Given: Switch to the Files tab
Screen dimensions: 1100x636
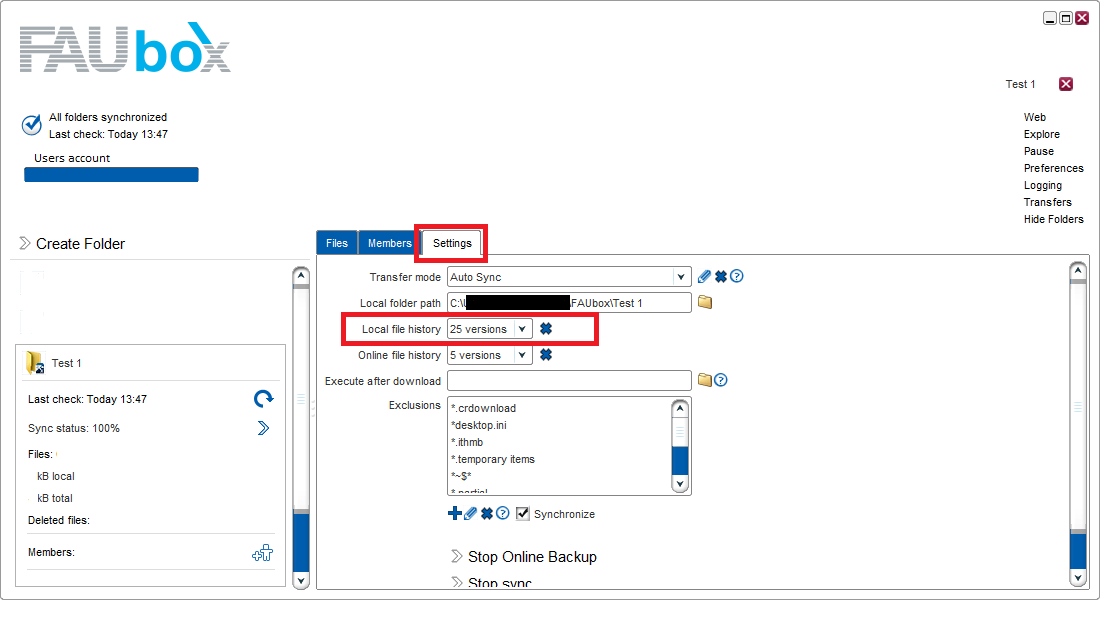Looking at the screenshot, I should click(x=336, y=242).
